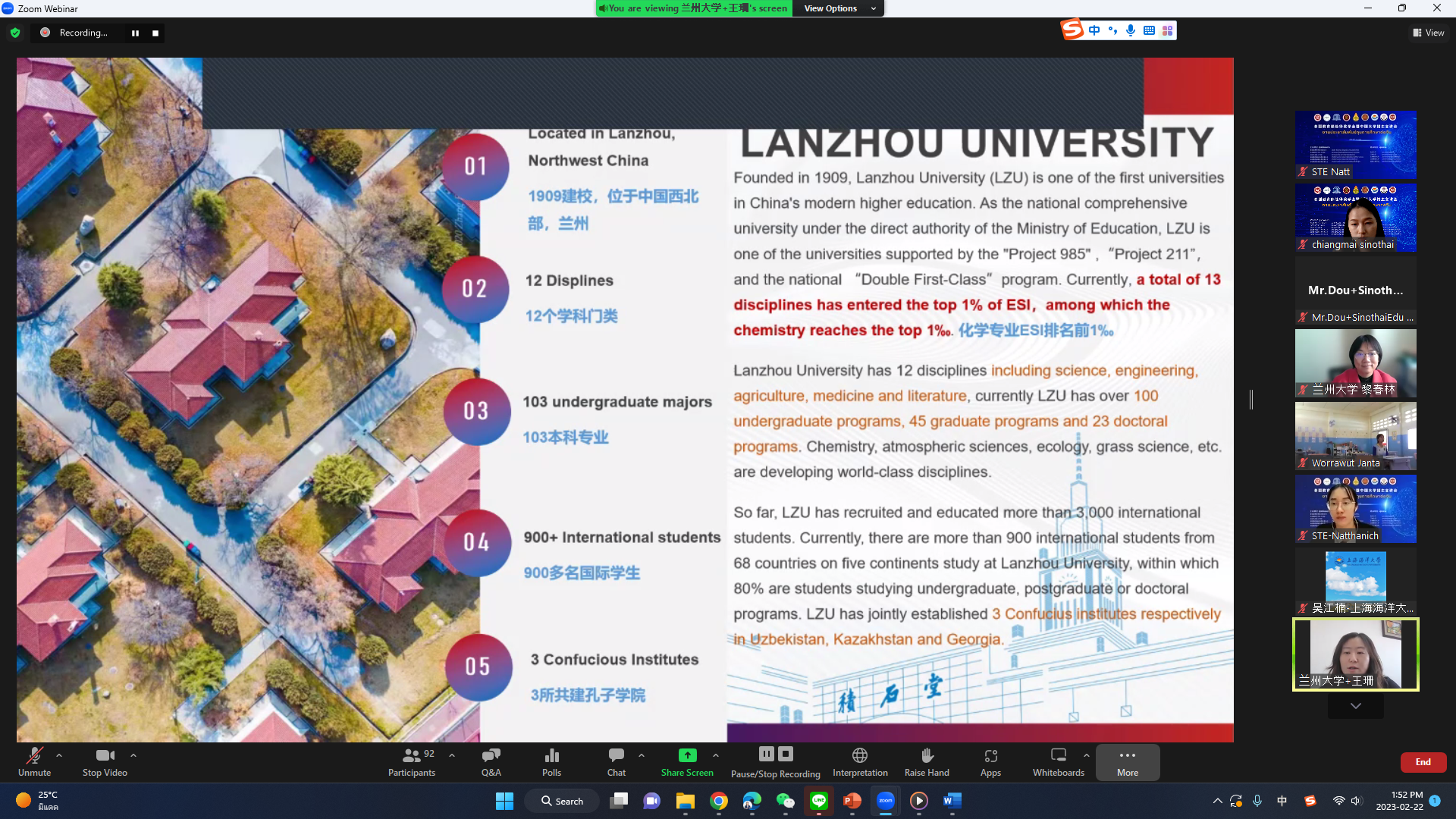Open media player taskbar icon
Screen dimensions: 1456x819
click(x=919, y=801)
